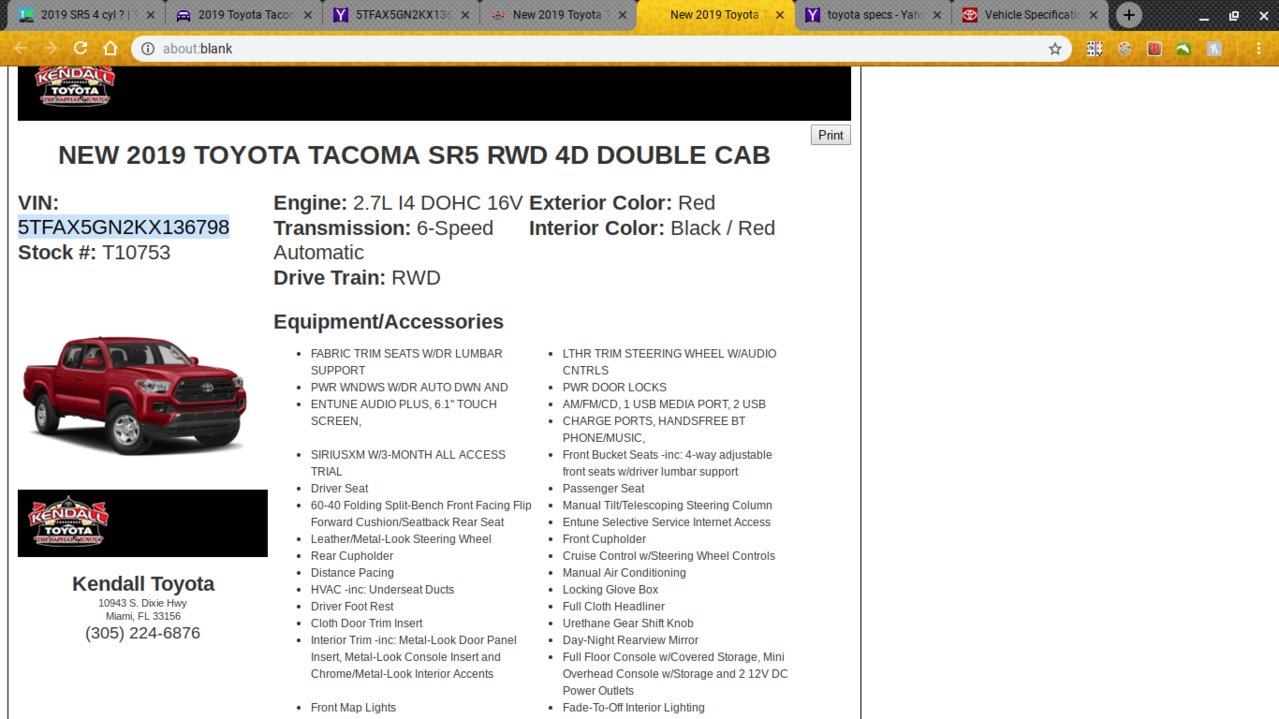1279x719 pixels.
Task: Open the playing cards extension icon
Action: point(1094,48)
